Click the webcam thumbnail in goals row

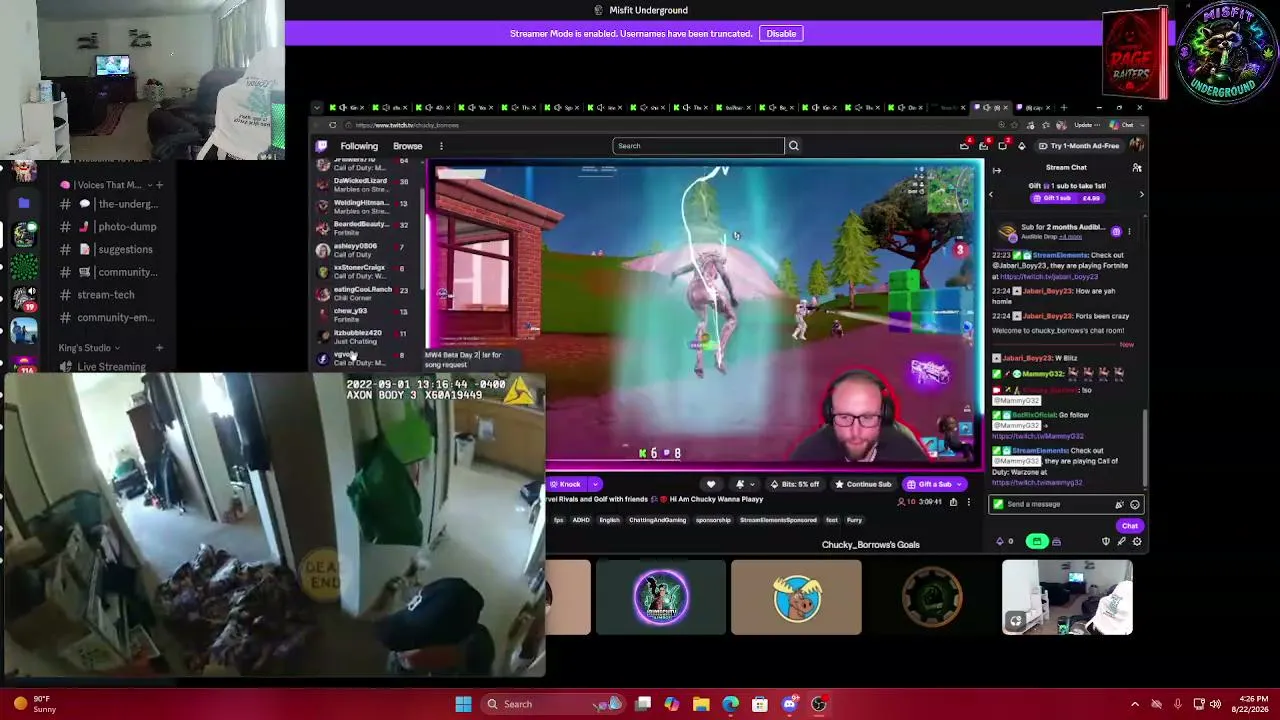coord(1068,597)
